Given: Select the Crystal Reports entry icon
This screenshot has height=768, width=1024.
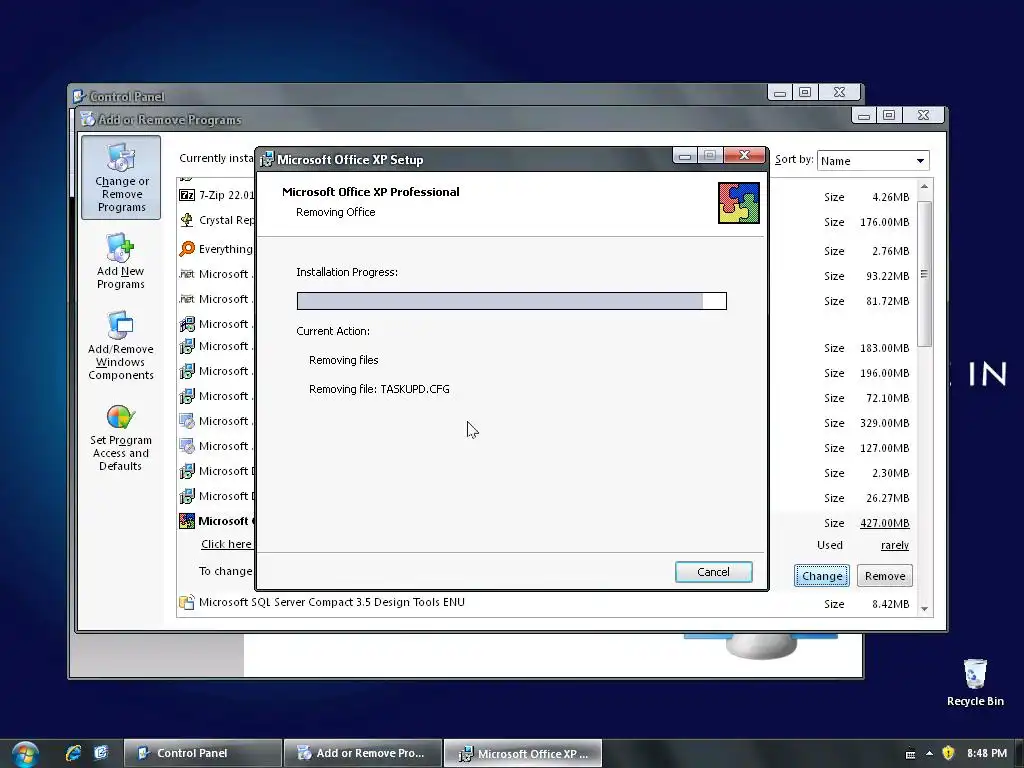Looking at the screenshot, I should [x=187, y=220].
